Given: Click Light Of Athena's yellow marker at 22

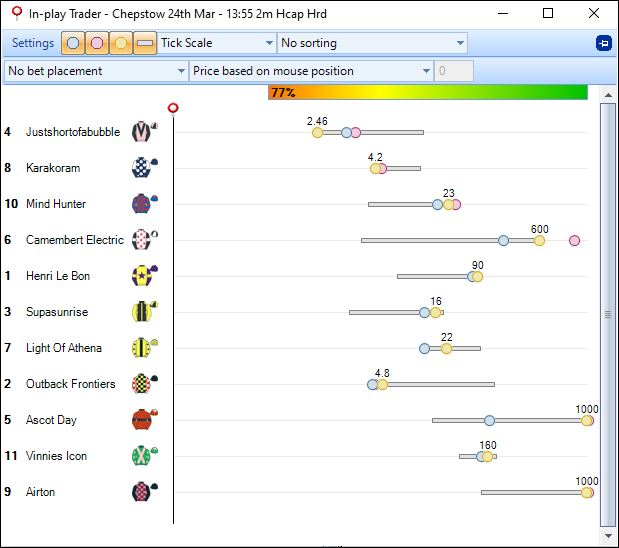Looking at the screenshot, I should [x=446, y=349].
